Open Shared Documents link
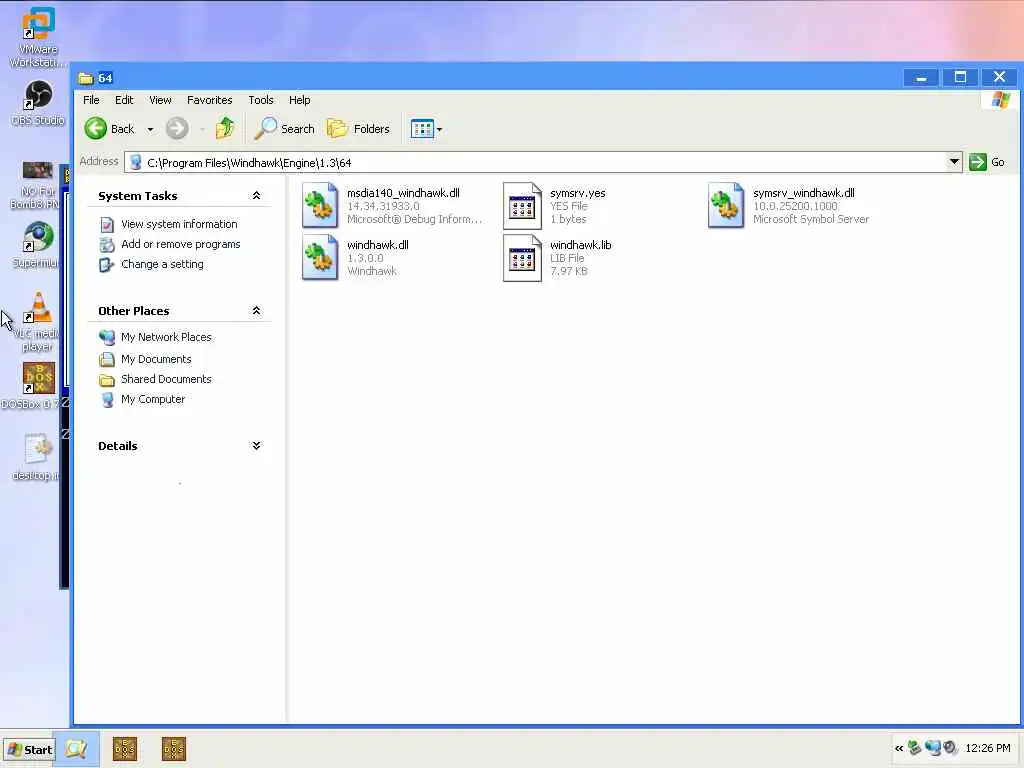 click(x=166, y=379)
